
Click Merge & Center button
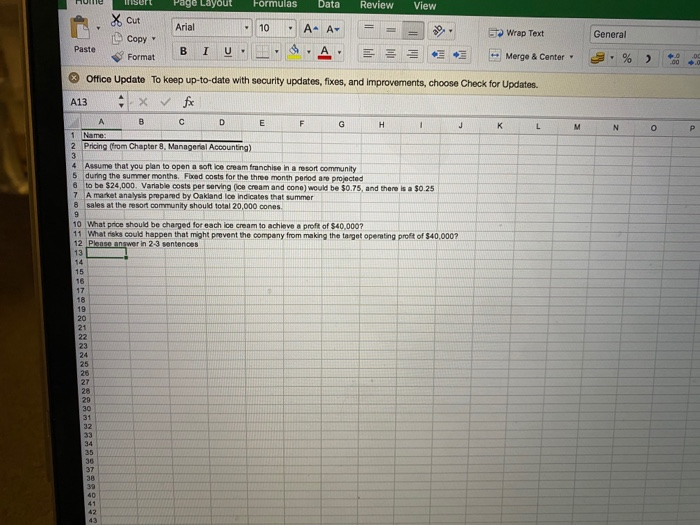[x=527, y=56]
